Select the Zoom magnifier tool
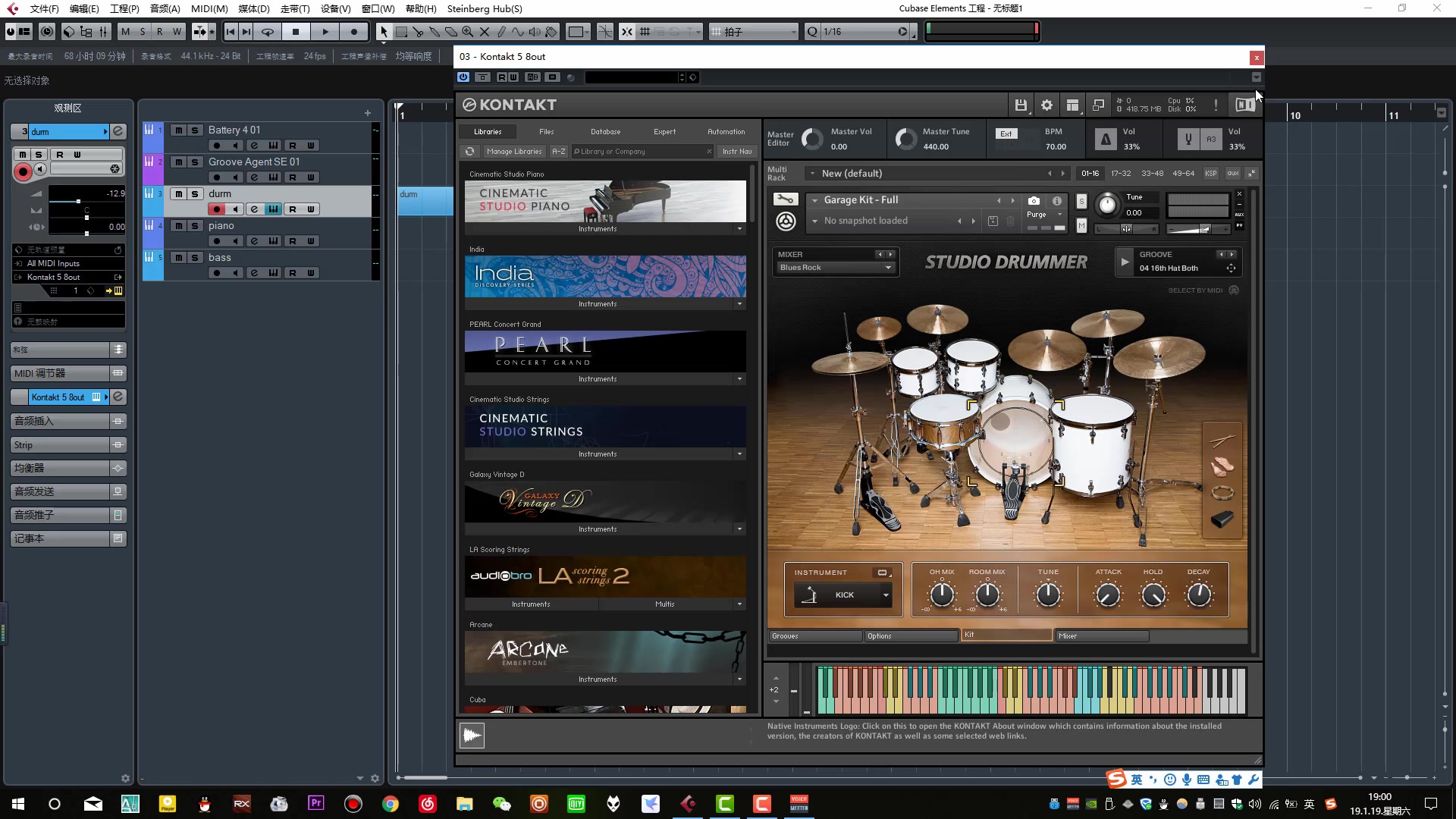 (468, 32)
